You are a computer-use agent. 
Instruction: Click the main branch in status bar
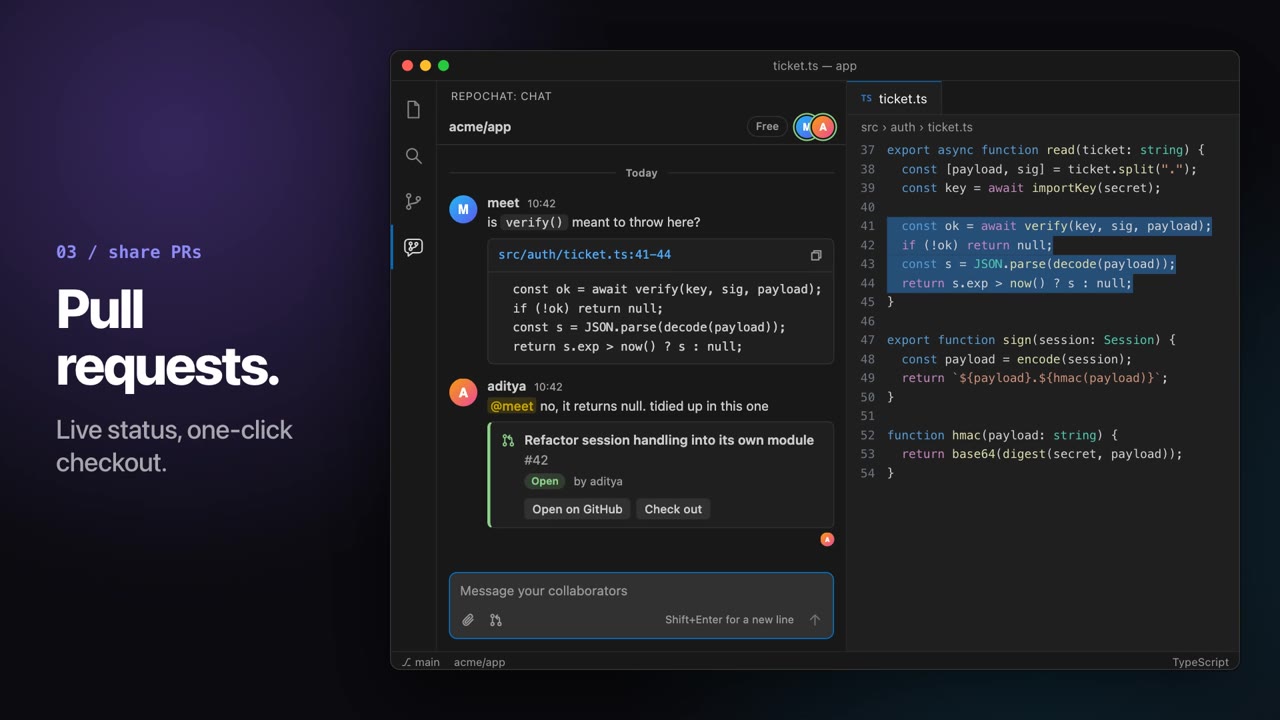coord(421,662)
